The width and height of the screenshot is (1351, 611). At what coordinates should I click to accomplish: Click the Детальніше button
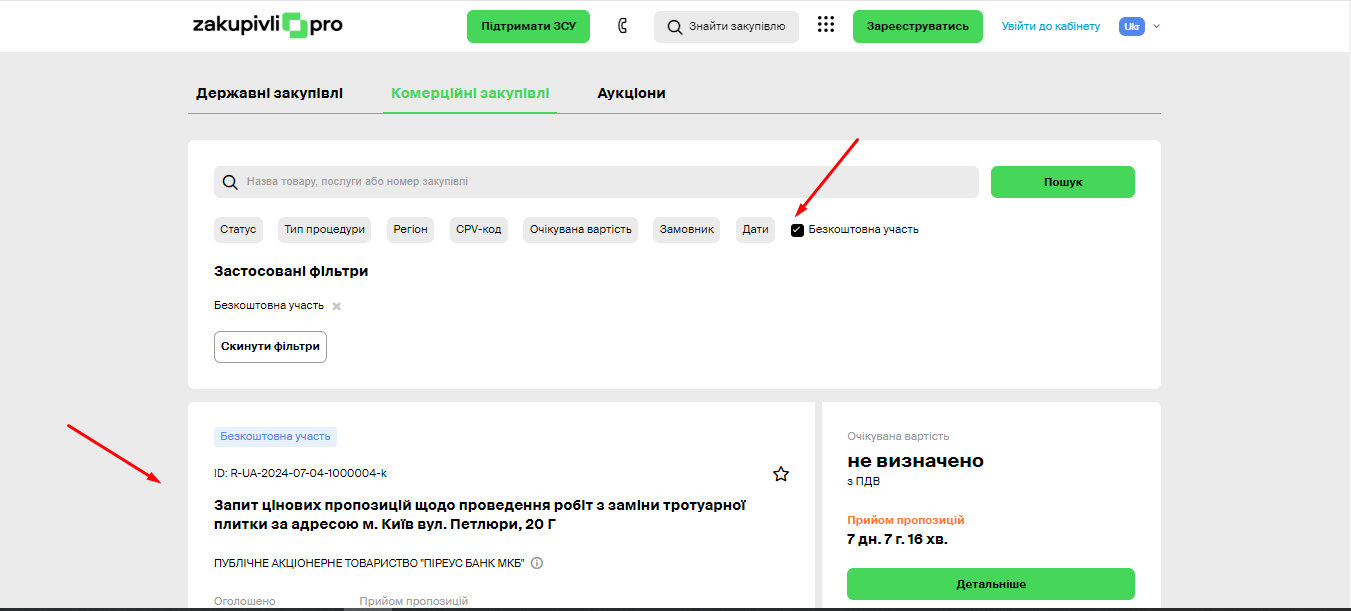click(990, 584)
